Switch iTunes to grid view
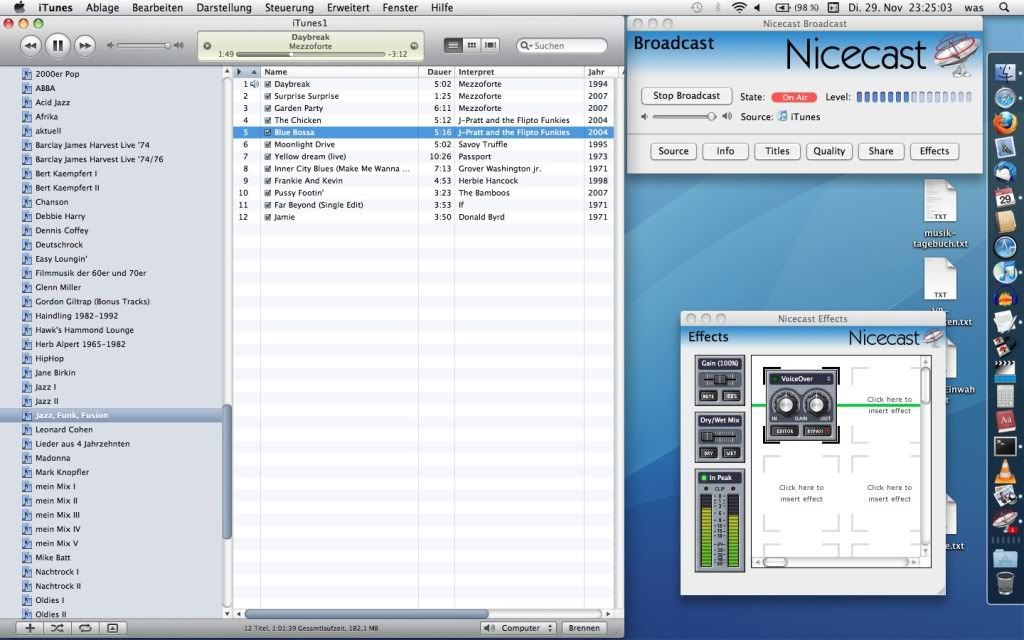 471,45
